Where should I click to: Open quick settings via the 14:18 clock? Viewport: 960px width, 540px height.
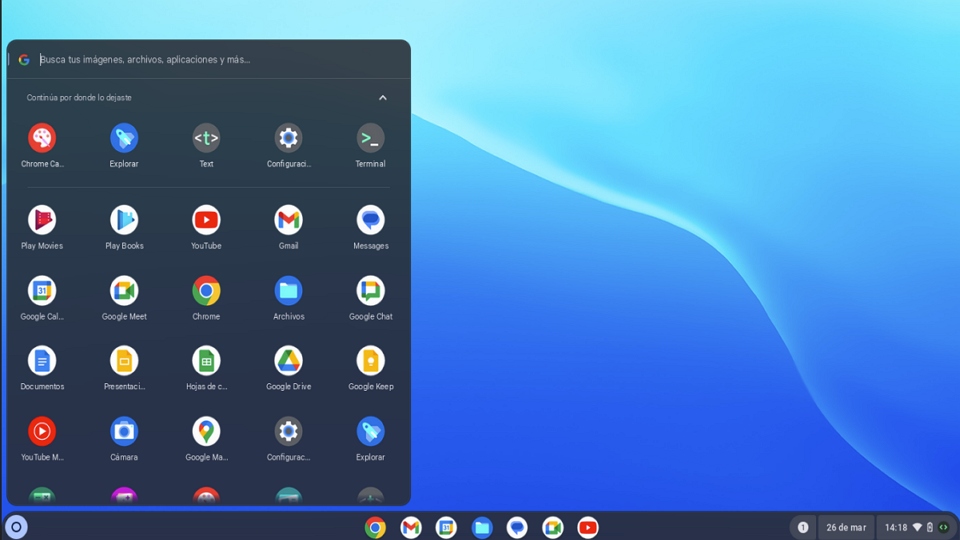coord(896,527)
